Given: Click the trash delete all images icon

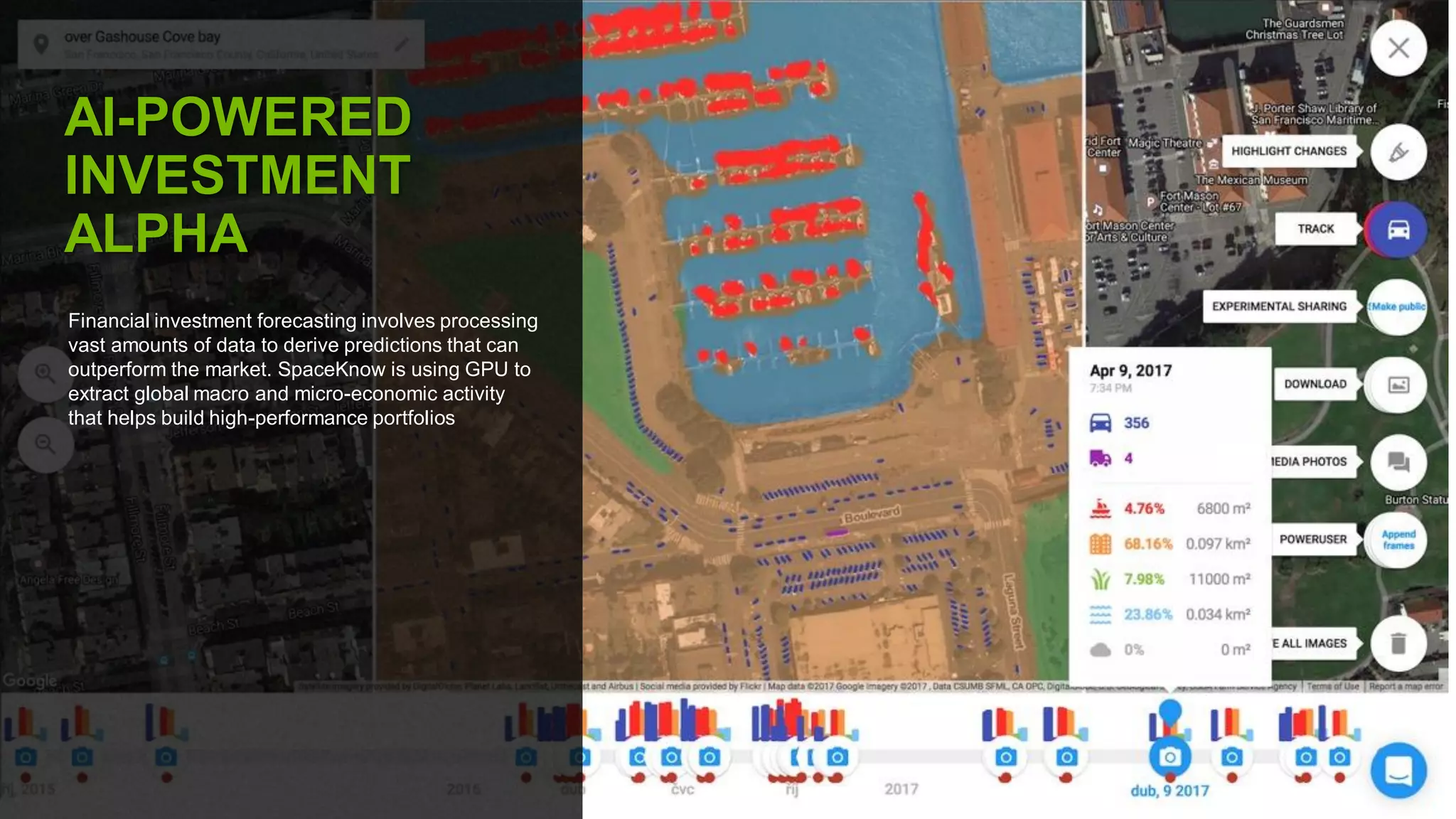Looking at the screenshot, I should [x=1398, y=643].
